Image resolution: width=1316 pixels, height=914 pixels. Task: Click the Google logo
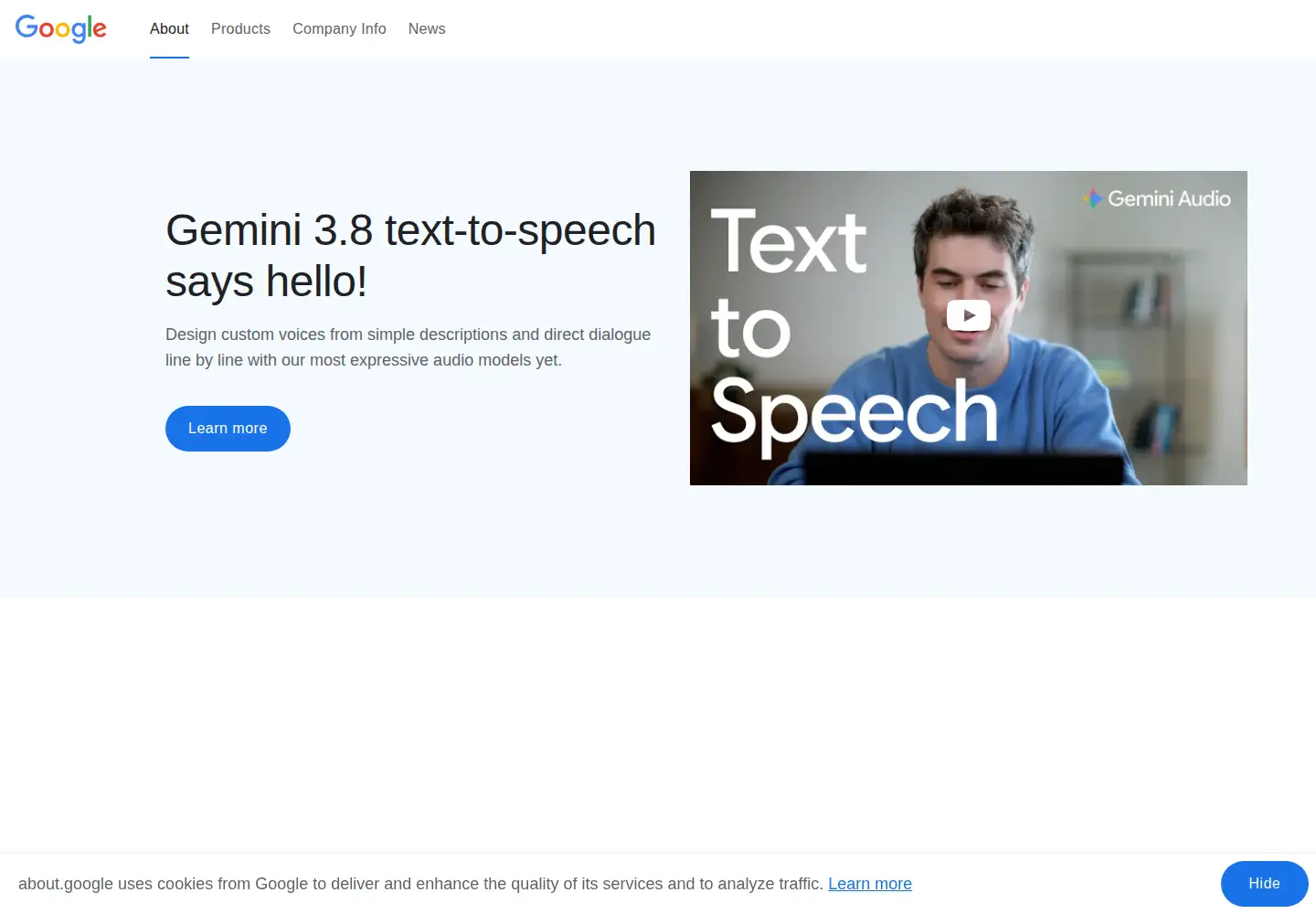click(x=61, y=28)
